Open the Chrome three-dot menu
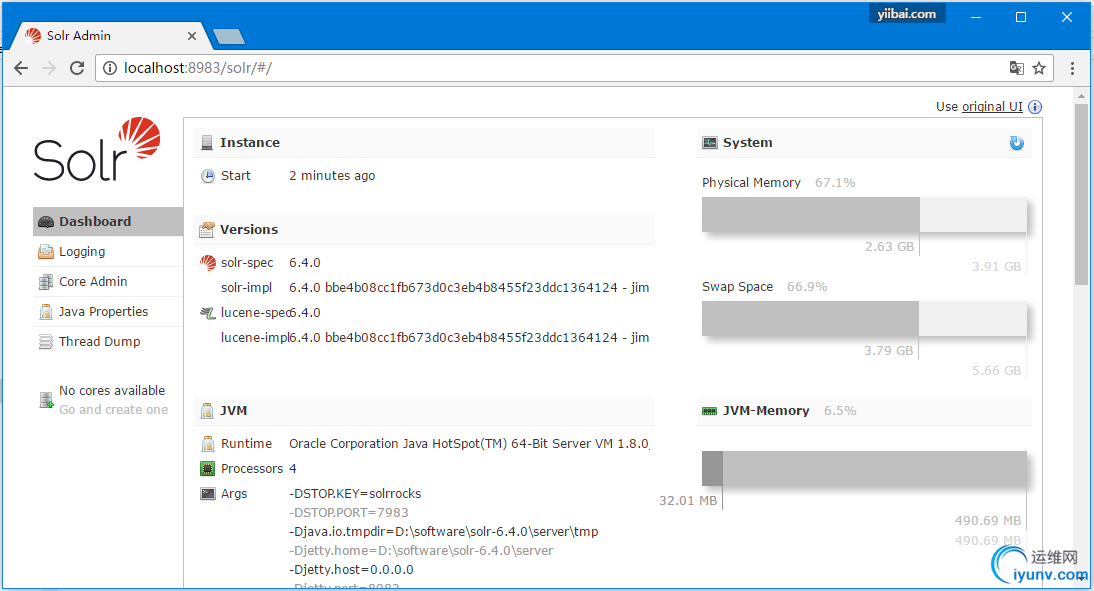The image size is (1094, 591). (x=1072, y=68)
